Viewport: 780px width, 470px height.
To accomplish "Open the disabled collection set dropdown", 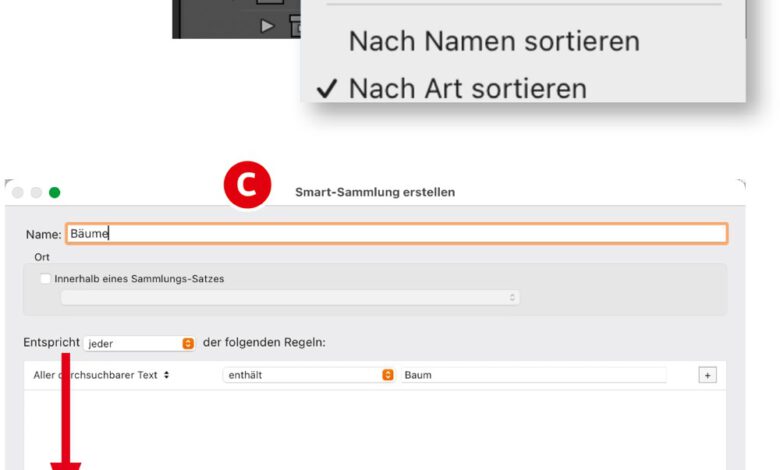I will (x=290, y=297).
